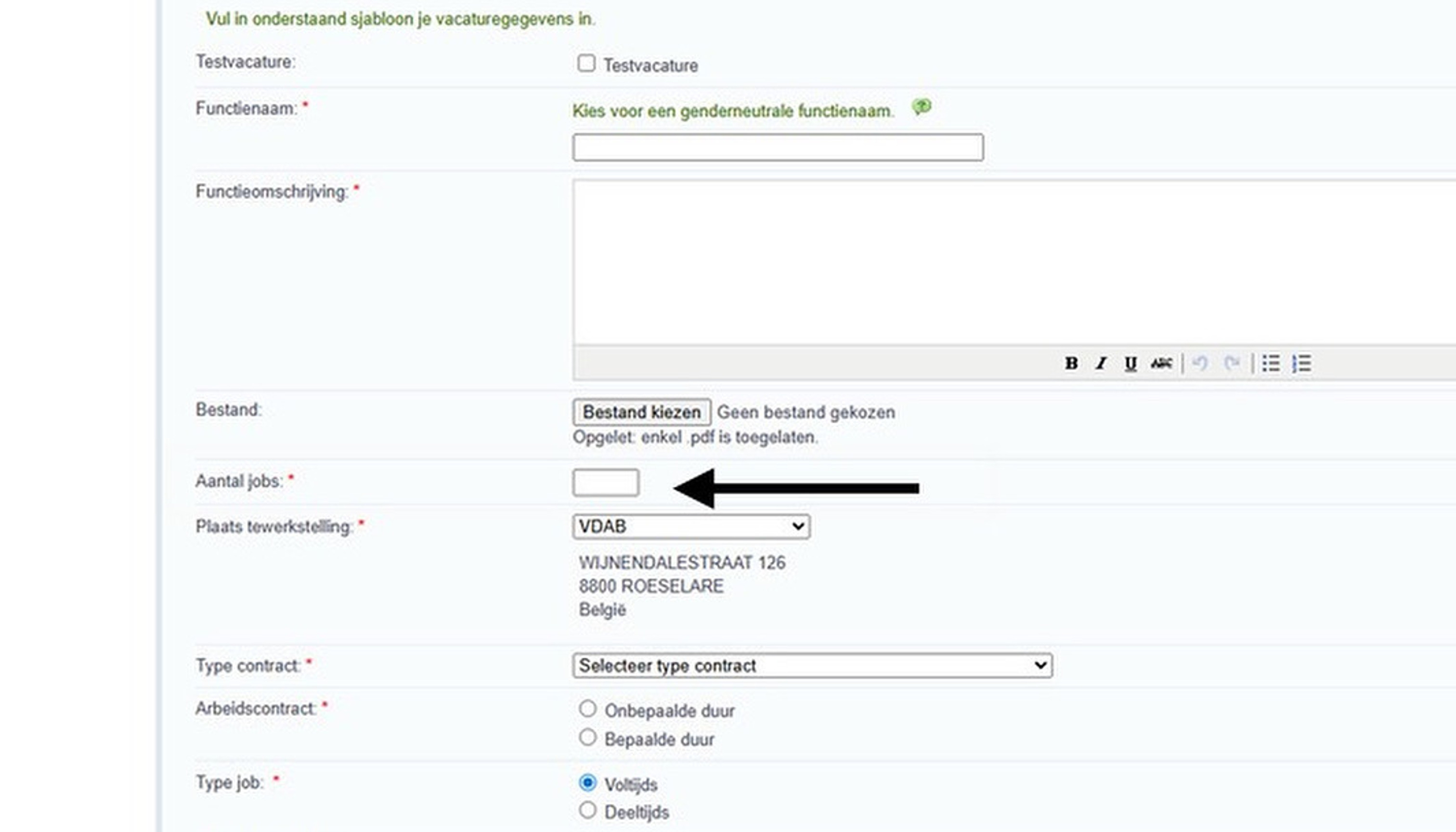Click the Redo arrow in editor toolbar
The image size is (1456, 832).
(x=1232, y=364)
